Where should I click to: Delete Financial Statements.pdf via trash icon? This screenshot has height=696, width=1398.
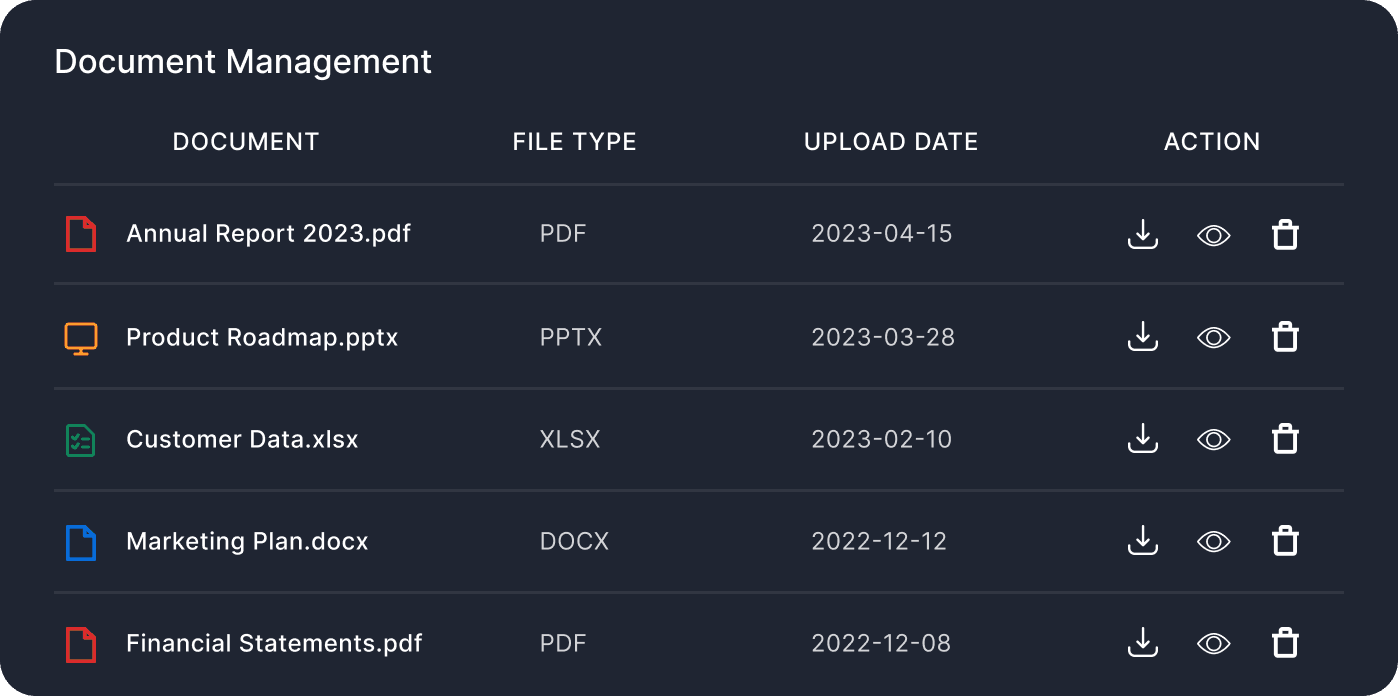[1285, 643]
